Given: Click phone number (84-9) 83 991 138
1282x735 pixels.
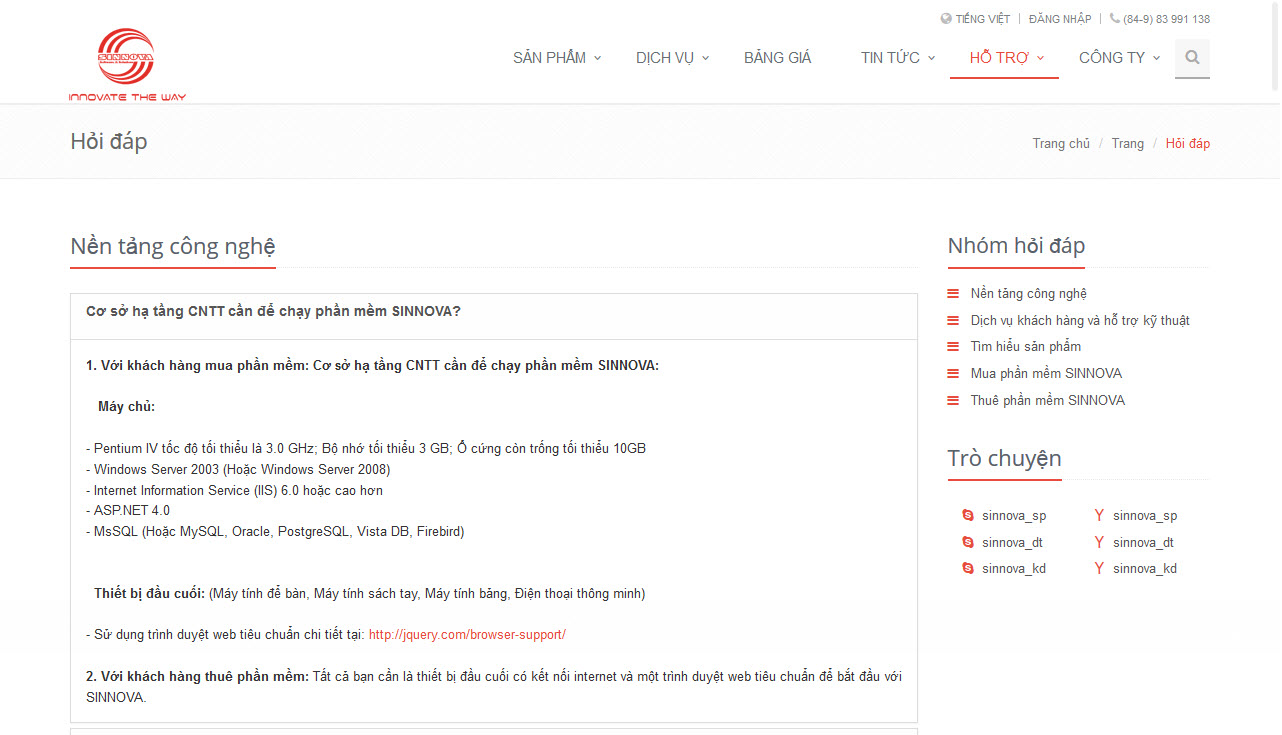Looking at the screenshot, I should coord(1166,19).
